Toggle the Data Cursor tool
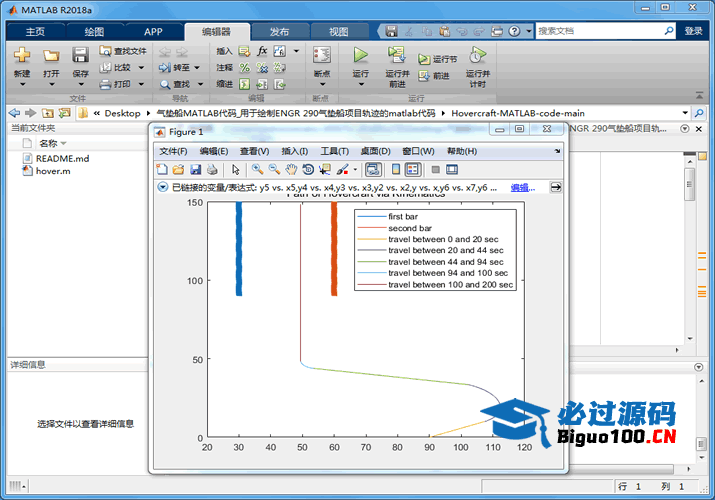Image resolution: width=715 pixels, height=500 pixels. point(325,170)
